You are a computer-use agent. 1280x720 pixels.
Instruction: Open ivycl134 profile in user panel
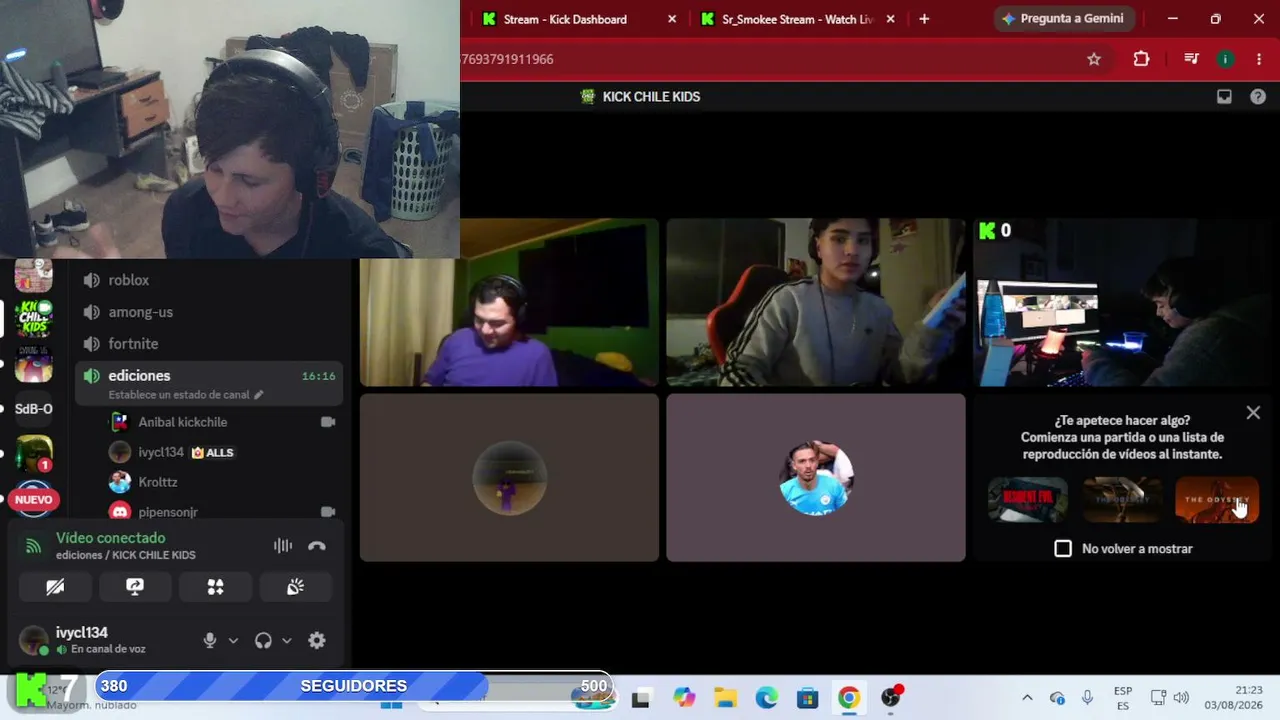point(83,640)
